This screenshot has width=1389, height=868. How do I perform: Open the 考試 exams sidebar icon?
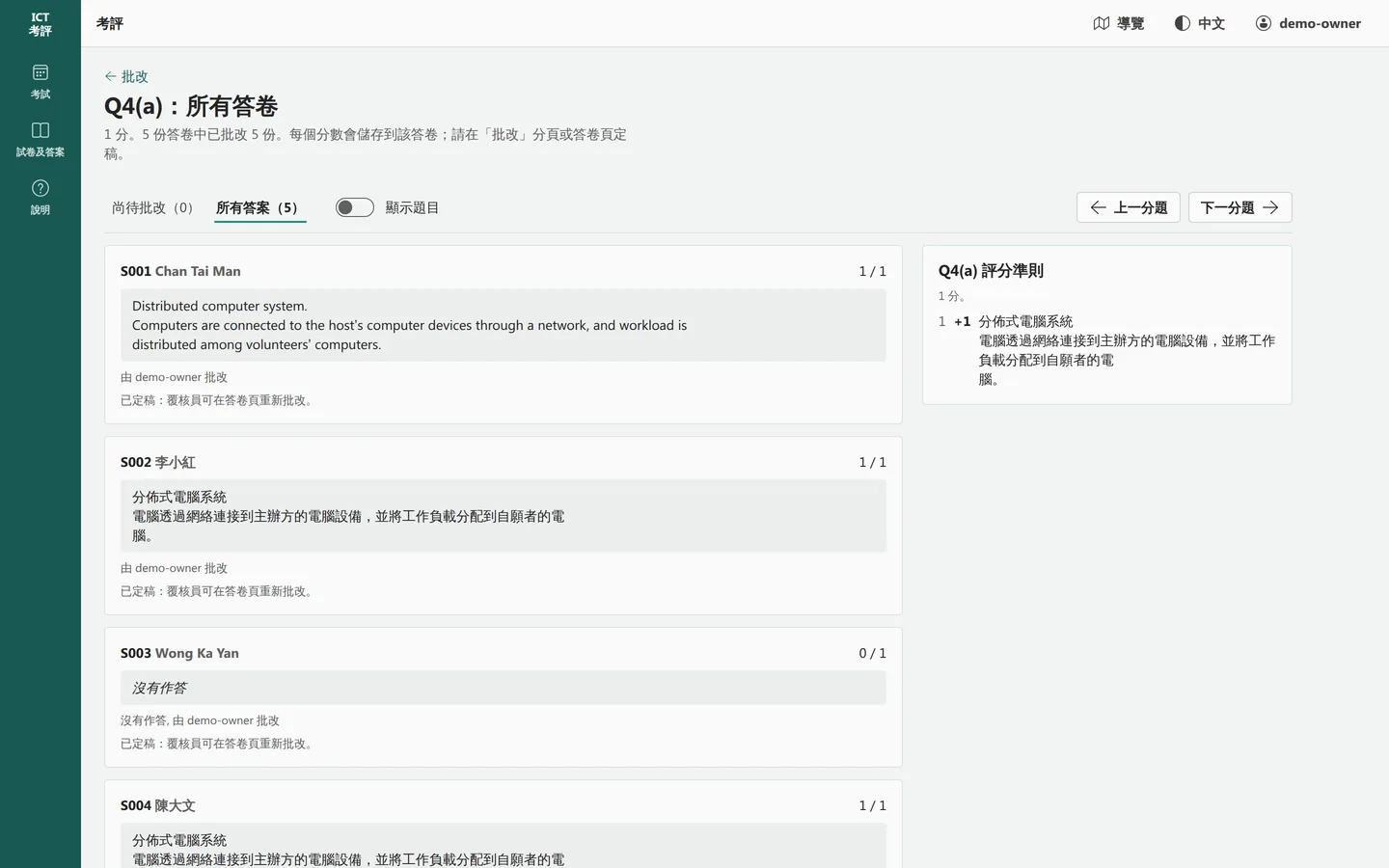(41, 82)
